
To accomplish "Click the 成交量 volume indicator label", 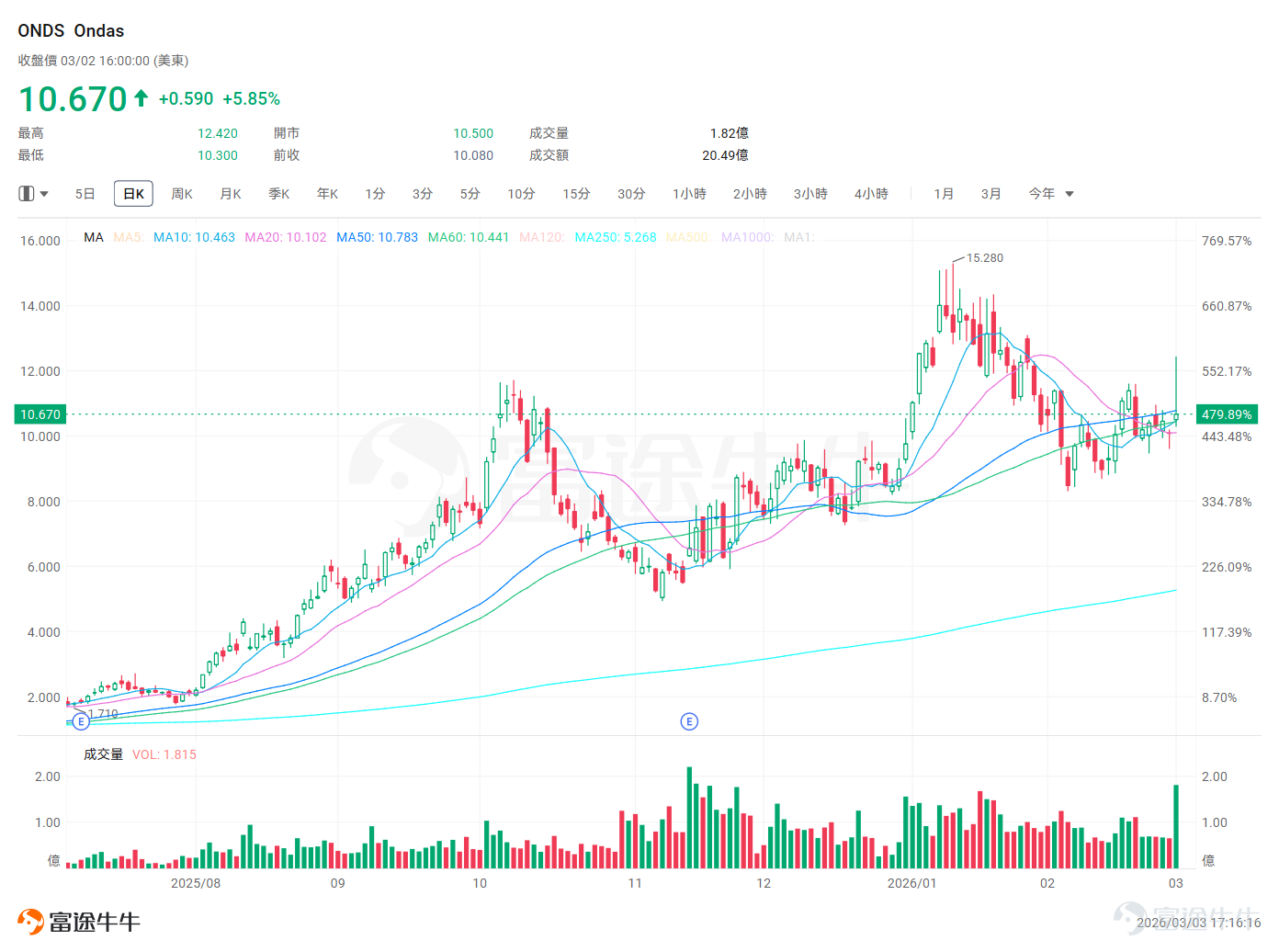I will click(103, 754).
